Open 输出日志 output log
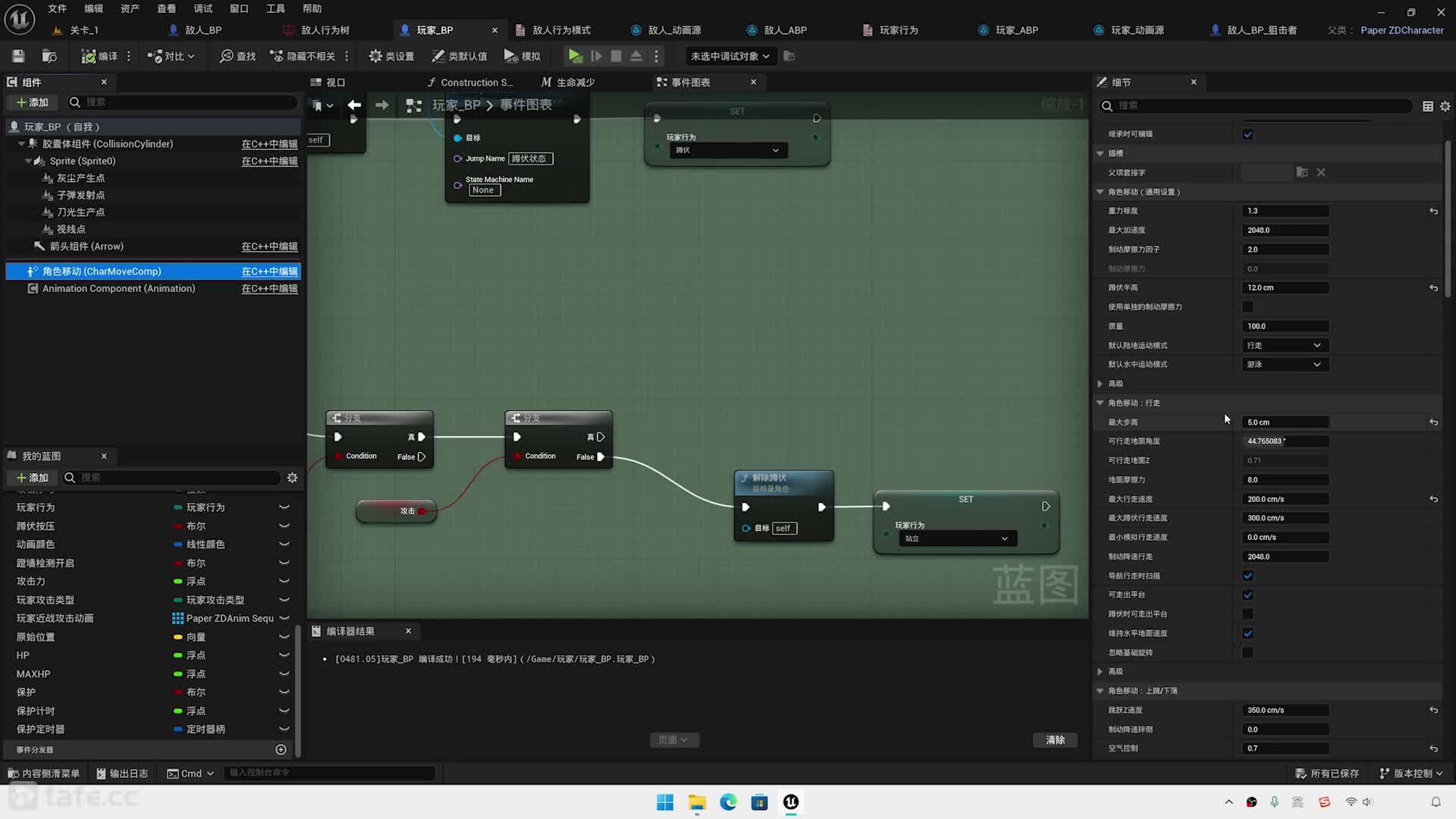The height and width of the screenshot is (819, 1456). point(122,773)
